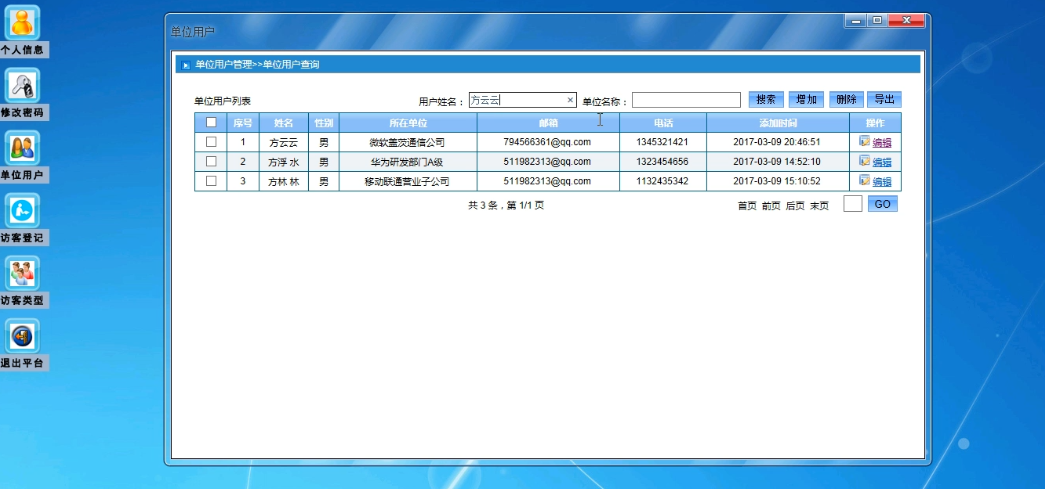Viewport: 1045px width, 489px height.
Task: Check the box for row 方浮水
Action: coord(211,161)
